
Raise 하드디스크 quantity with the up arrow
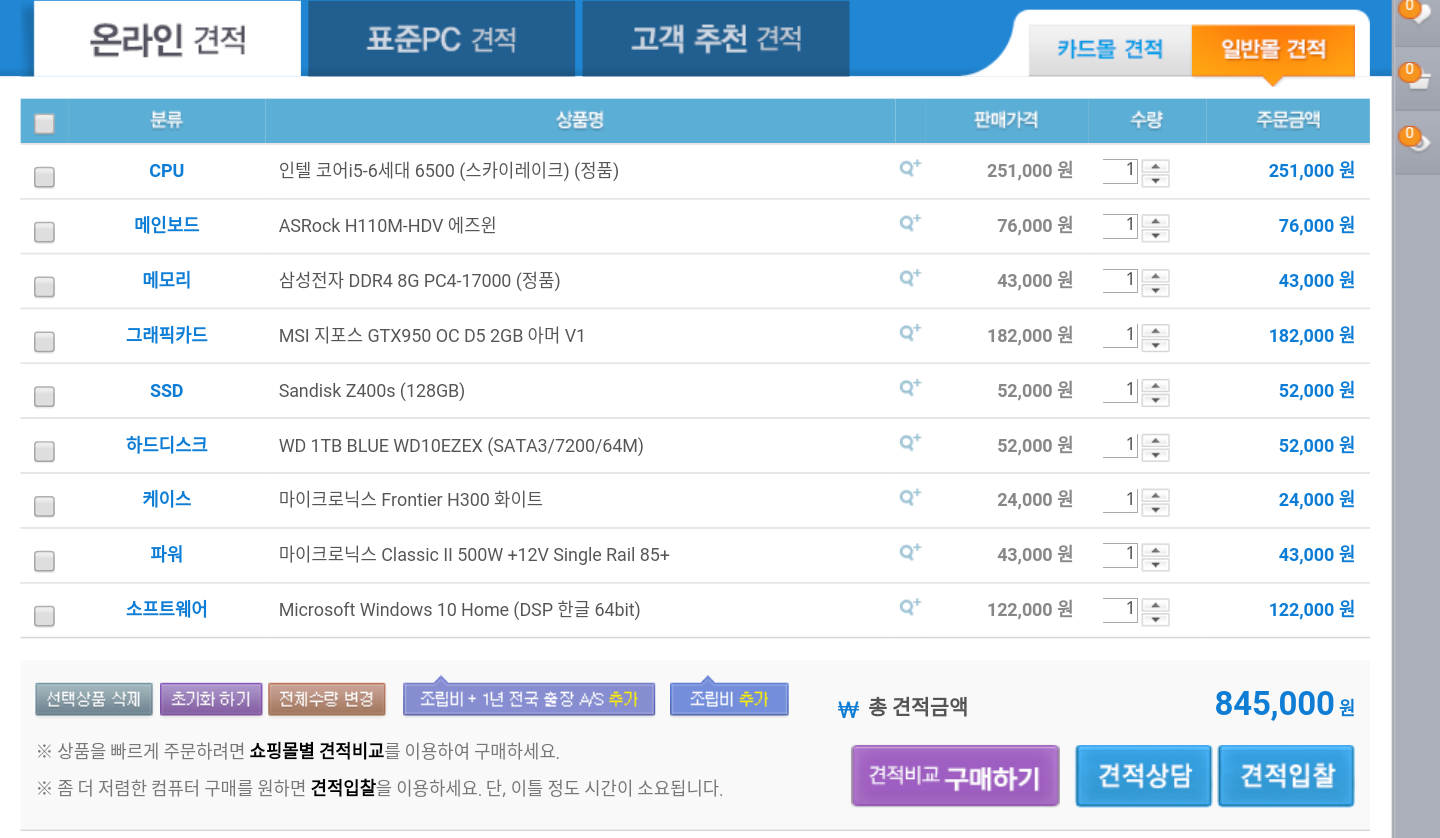(1156, 441)
